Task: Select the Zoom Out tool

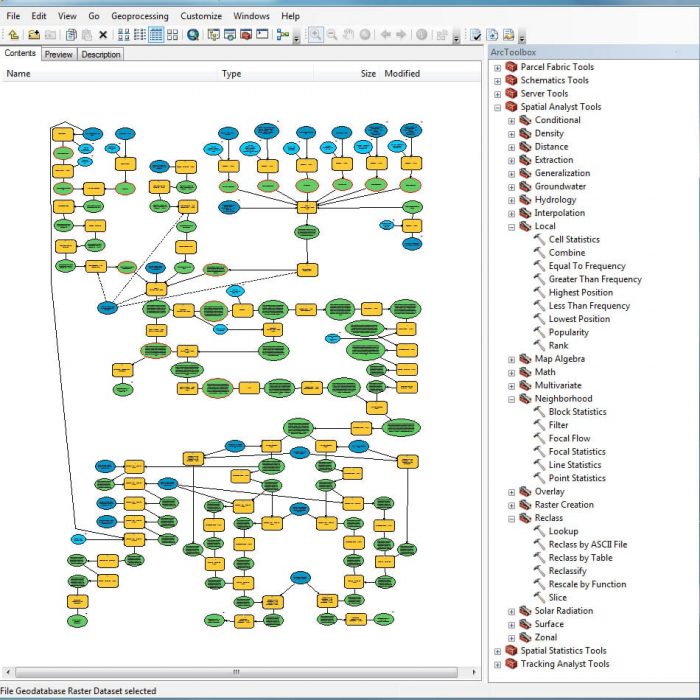Action: point(332,34)
